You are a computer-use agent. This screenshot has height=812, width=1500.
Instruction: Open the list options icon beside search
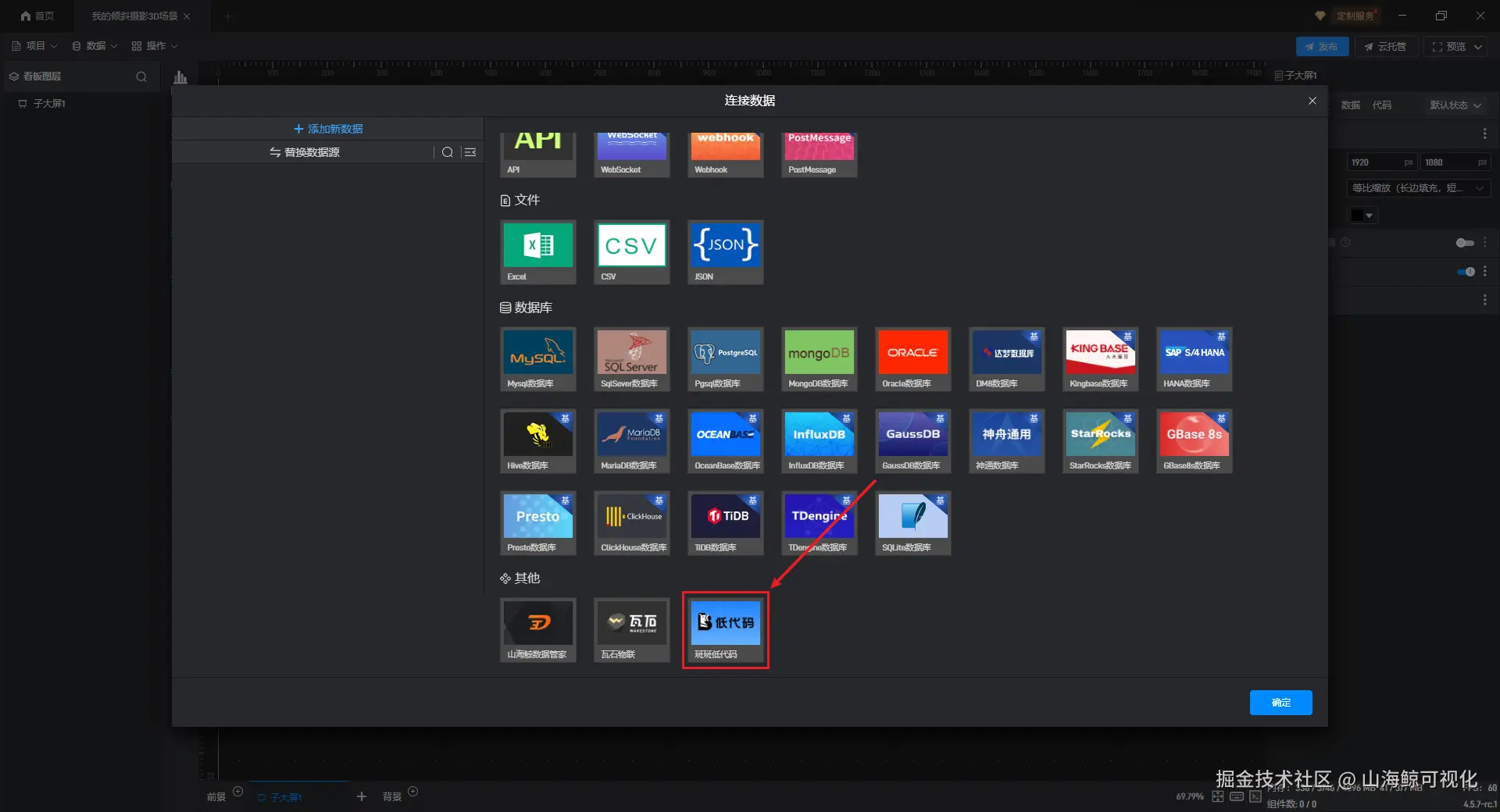coord(470,152)
